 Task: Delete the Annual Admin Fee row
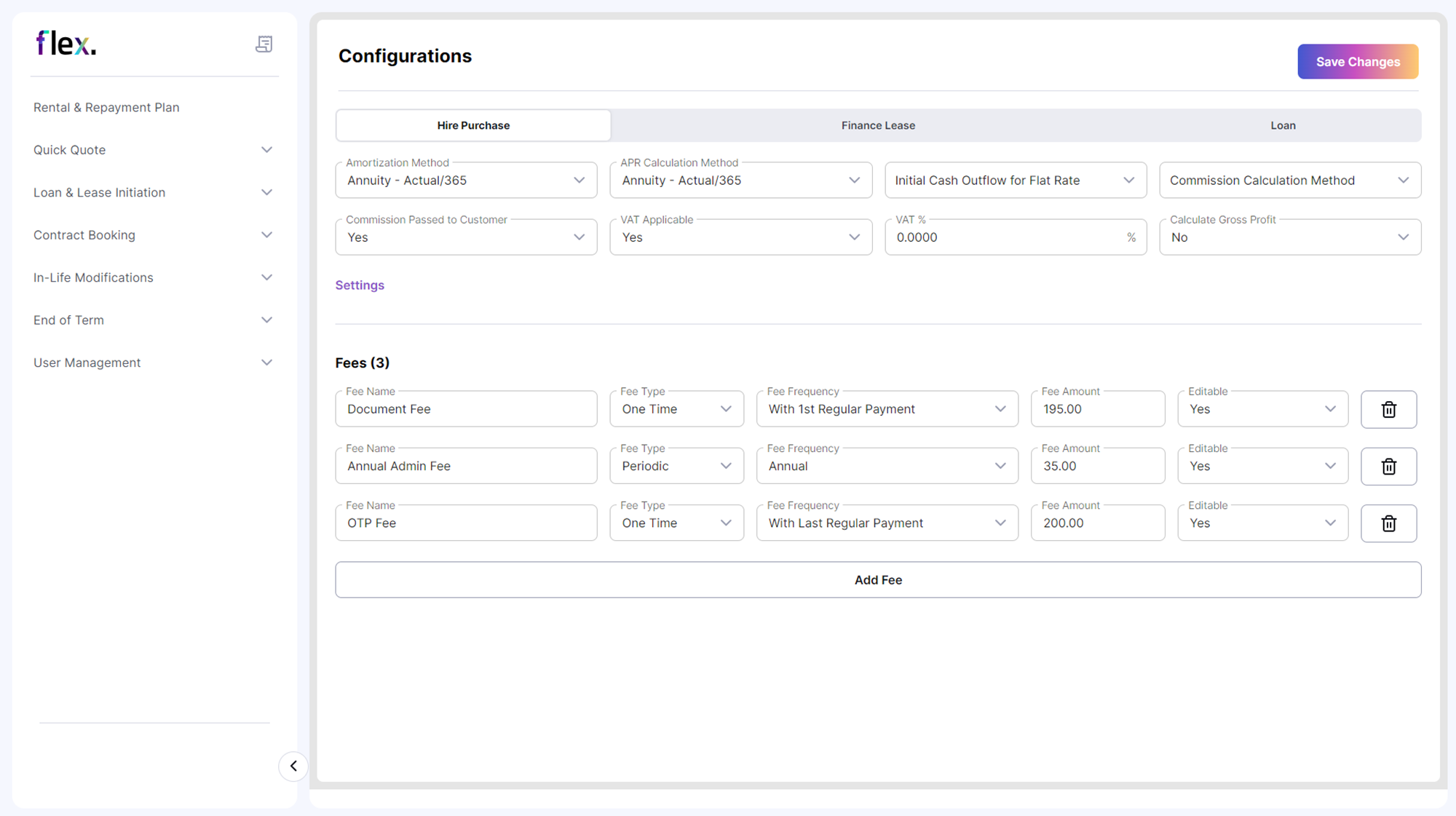[x=1388, y=466]
